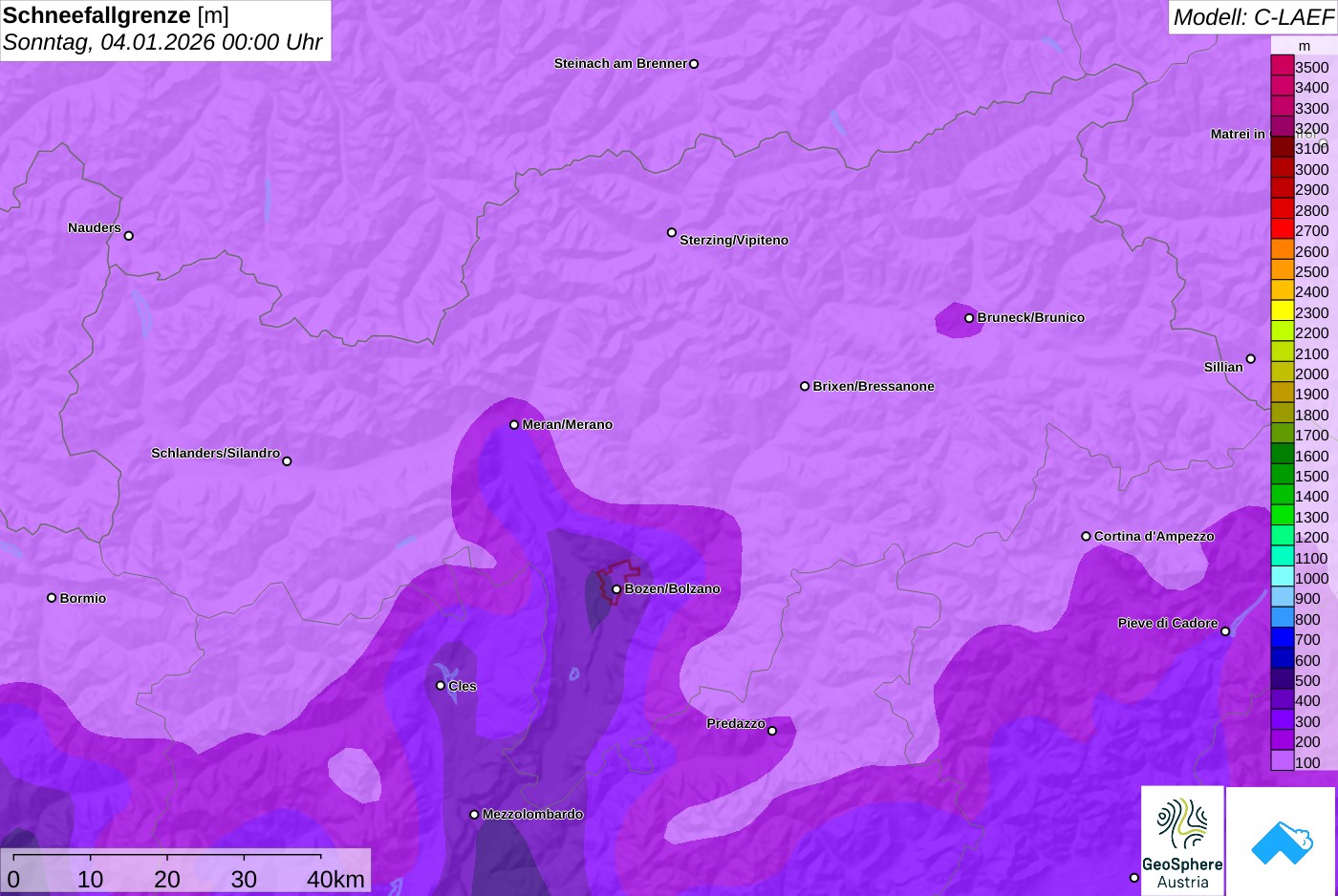Screen dimensions: 1338x896
Task: Click the Steinach am Brenner marker dot
Action: pyautogui.click(x=694, y=64)
